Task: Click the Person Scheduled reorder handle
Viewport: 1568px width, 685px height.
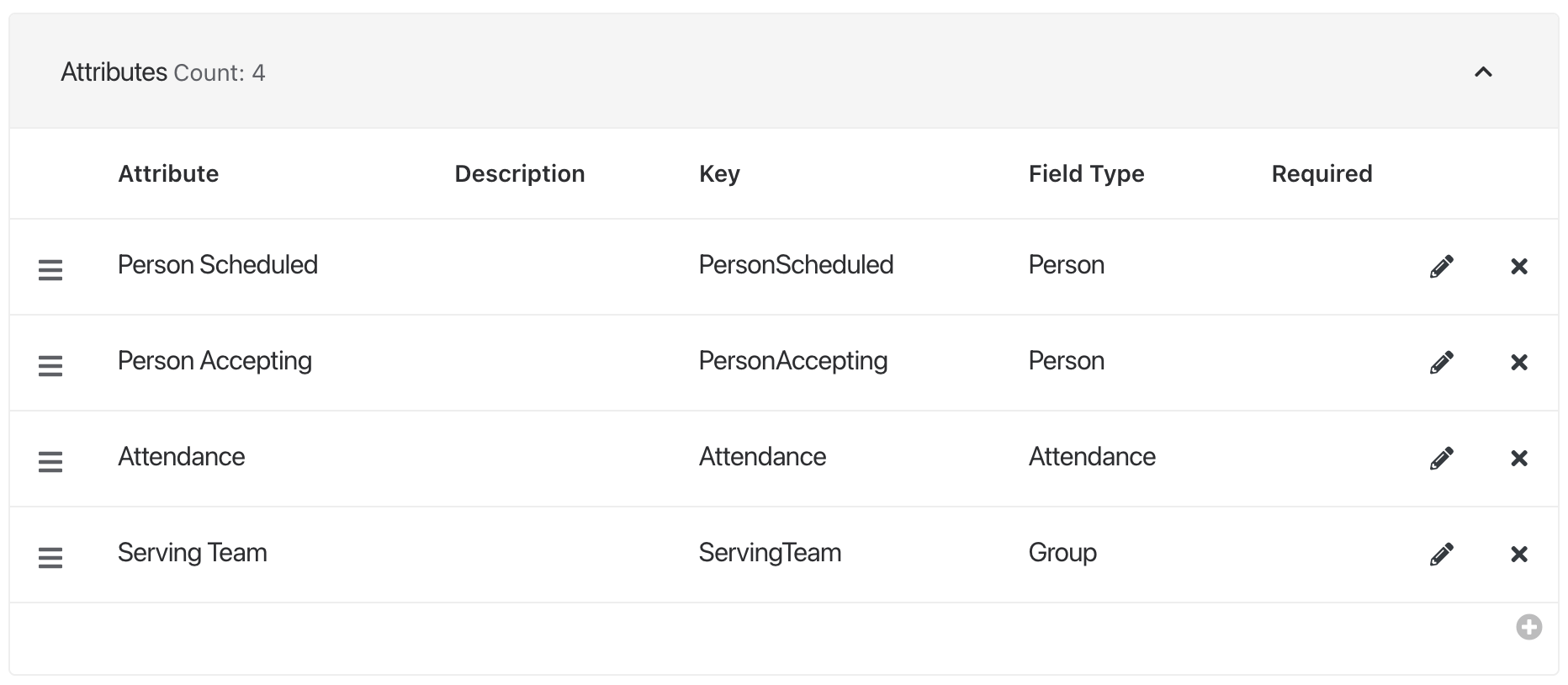Action: click(50, 269)
